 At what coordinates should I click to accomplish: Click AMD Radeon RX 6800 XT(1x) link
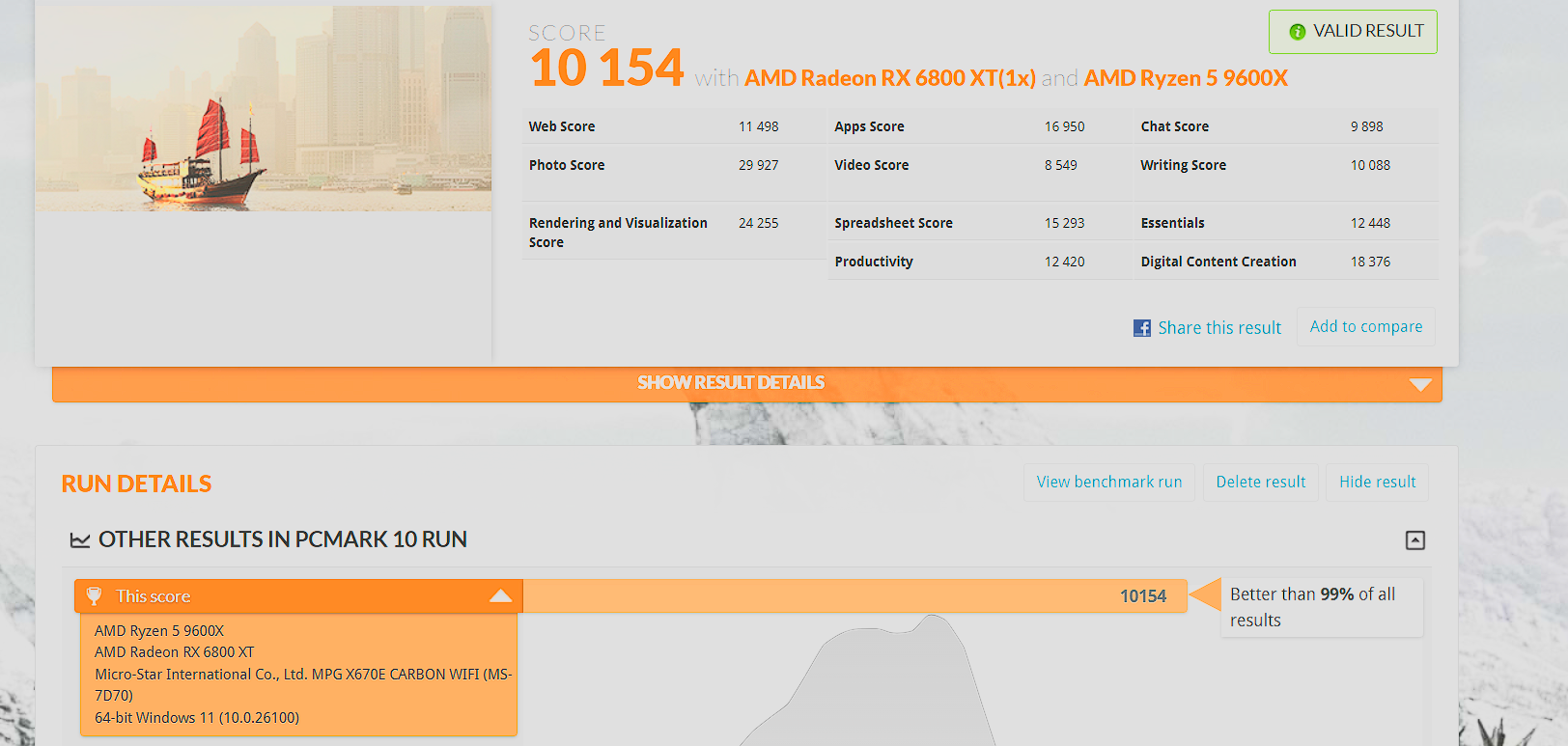[x=890, y=78]
